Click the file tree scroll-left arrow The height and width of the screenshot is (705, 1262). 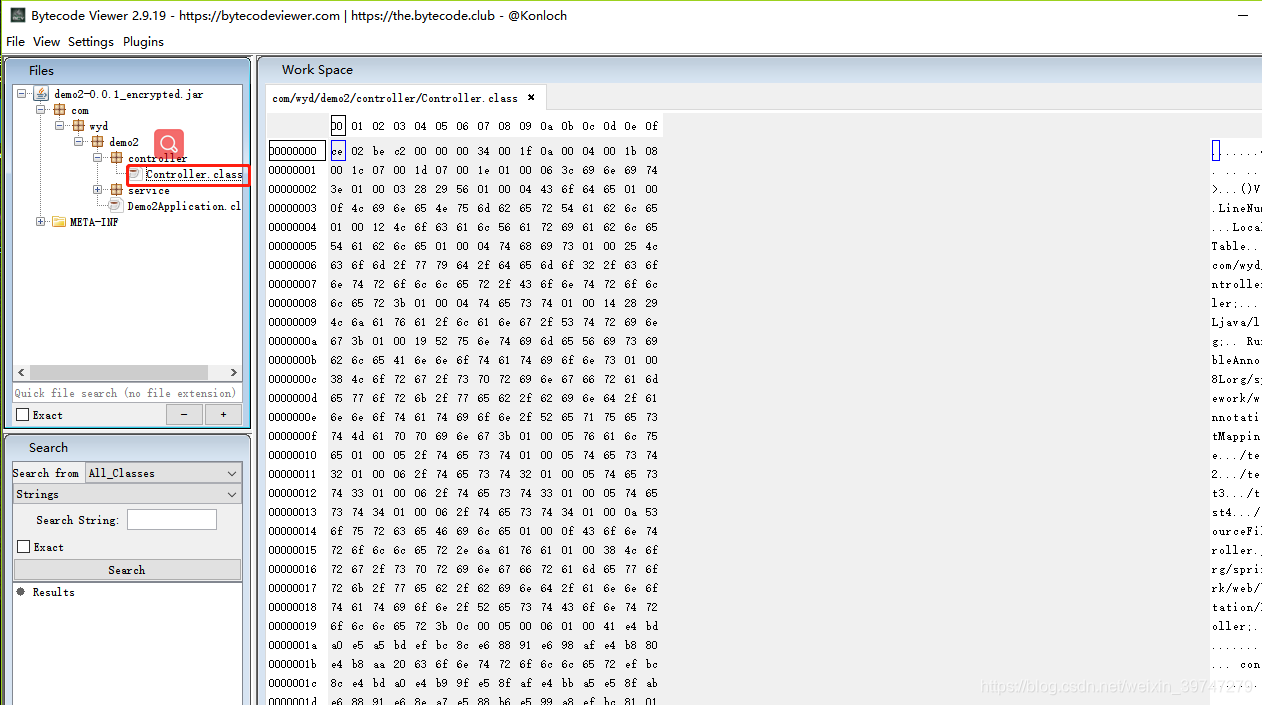pos(20,372)
